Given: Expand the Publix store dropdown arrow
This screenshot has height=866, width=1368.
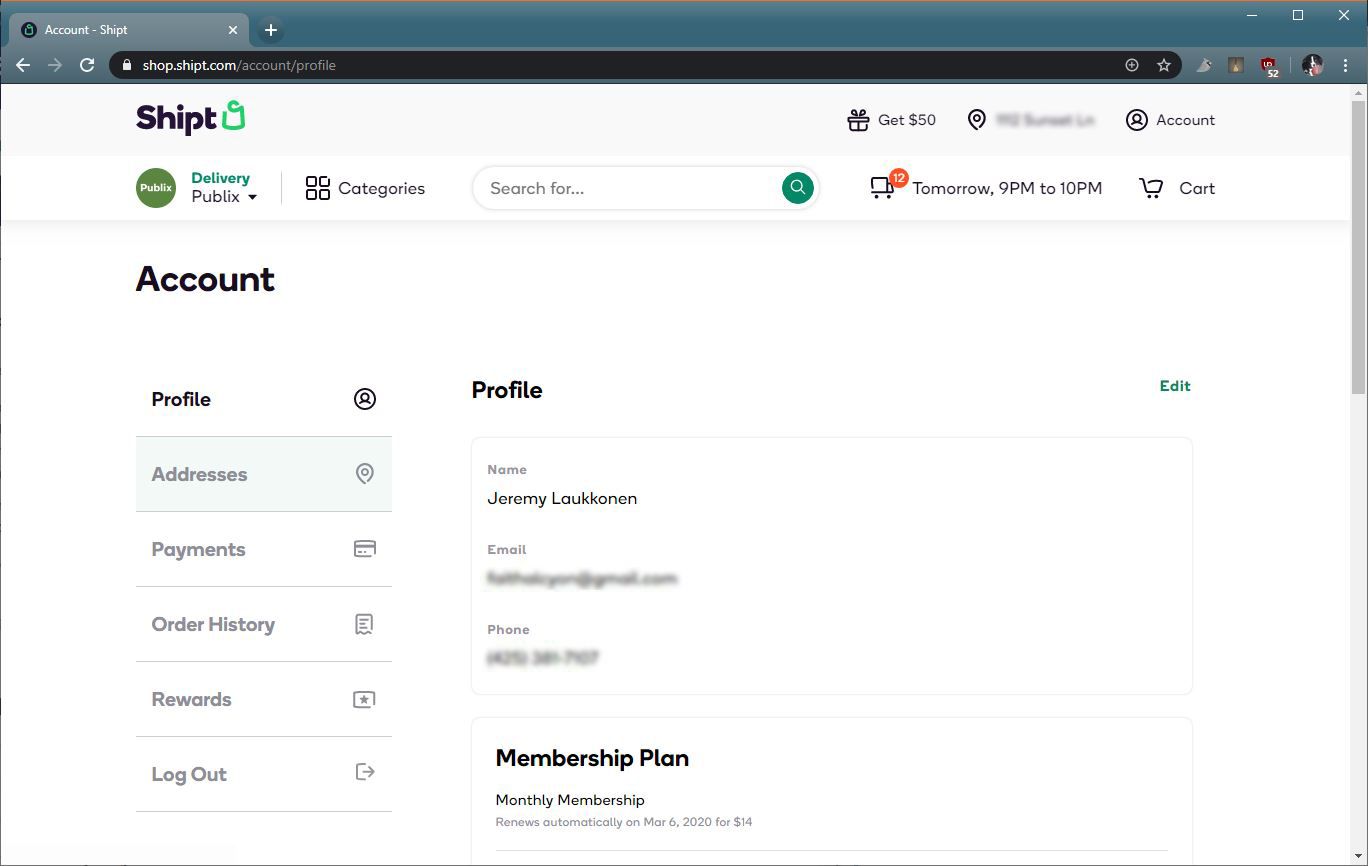Looking at the screenshot, I should pos(252,197).
